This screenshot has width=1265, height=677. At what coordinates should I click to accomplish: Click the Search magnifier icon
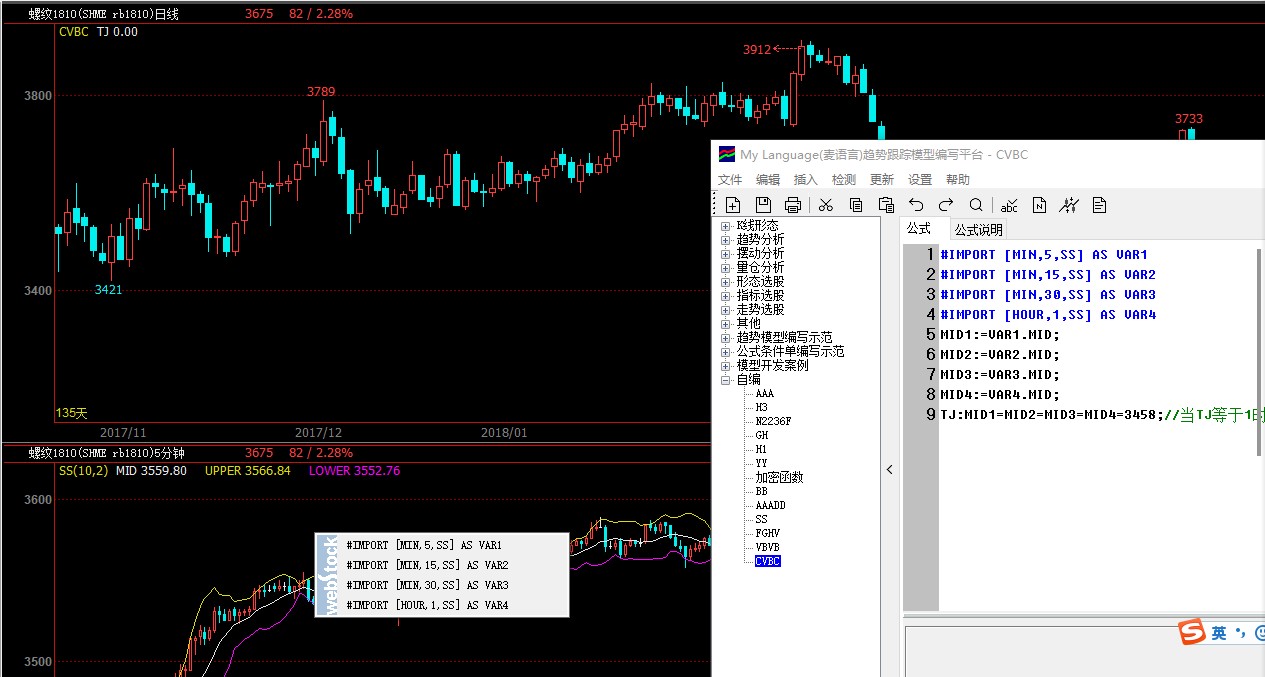(x=976, y=205)
